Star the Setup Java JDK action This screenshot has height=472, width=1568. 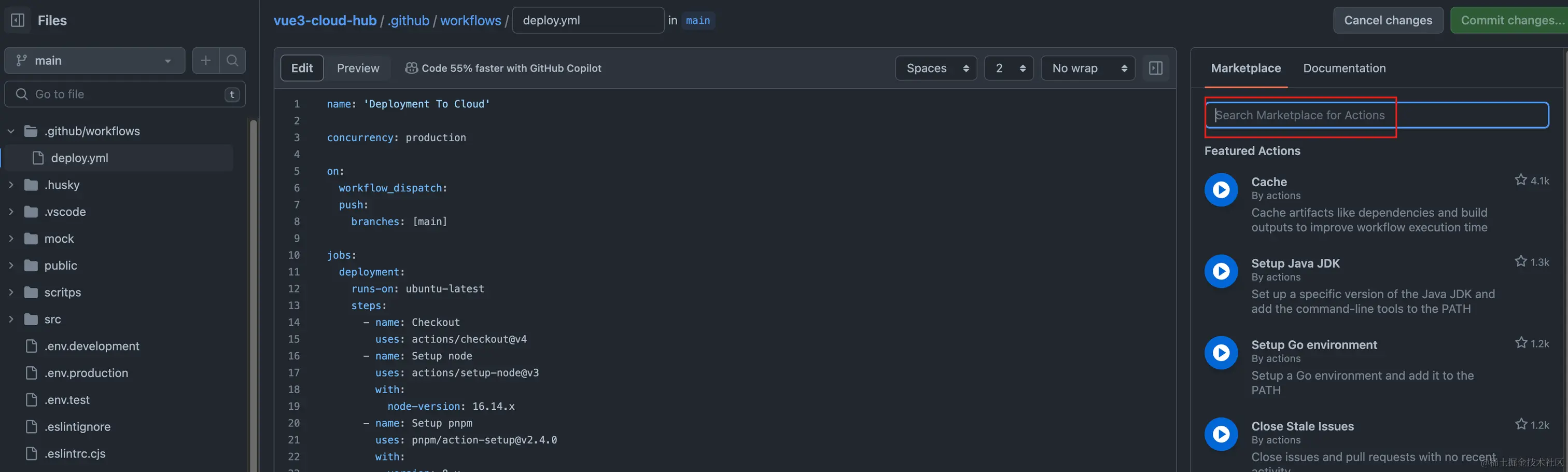tap(1520, 261)
